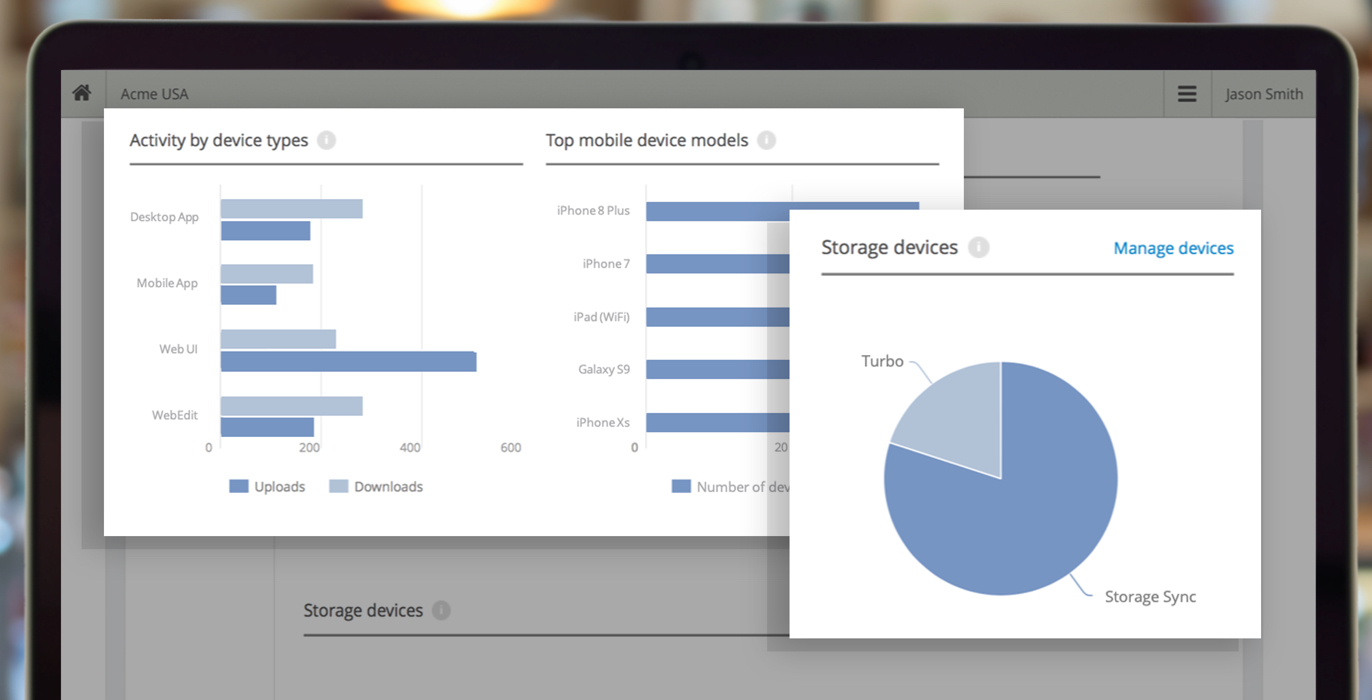Click the Web UI uploads bar
1372x700 pixels.
[348, 361]
